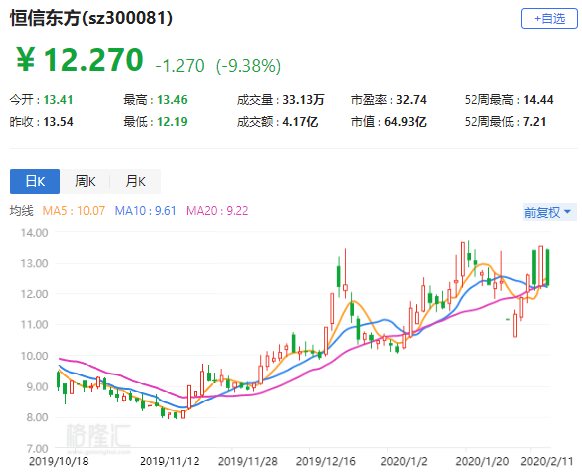
Task: Click the 2019/11/12 date axis label
Action: 170,461
